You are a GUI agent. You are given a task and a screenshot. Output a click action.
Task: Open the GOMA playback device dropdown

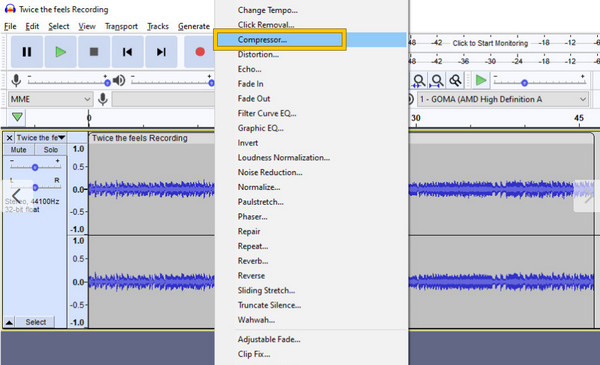[502, 99]
